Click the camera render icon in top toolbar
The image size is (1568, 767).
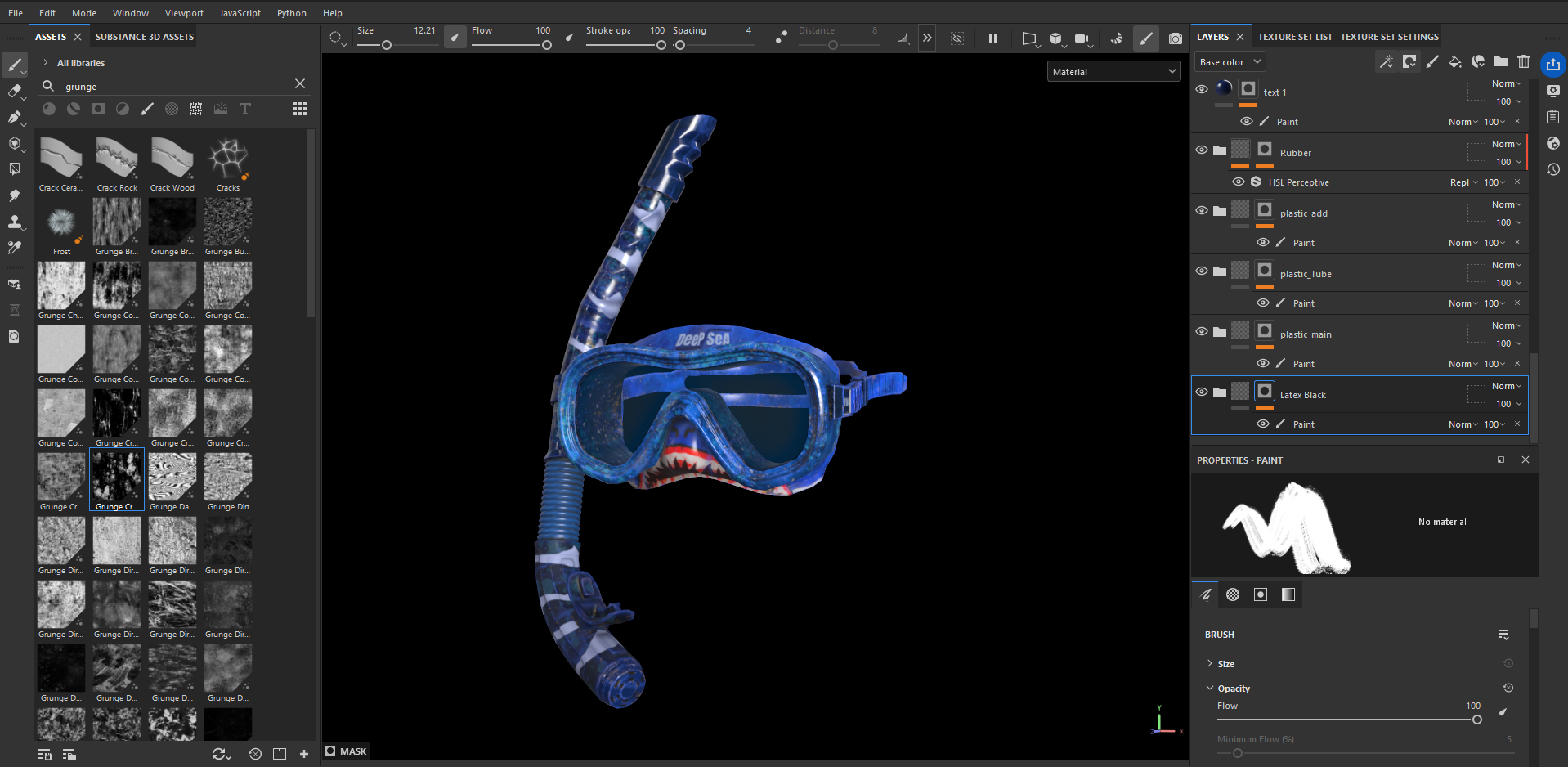[x=1175, y=38]
